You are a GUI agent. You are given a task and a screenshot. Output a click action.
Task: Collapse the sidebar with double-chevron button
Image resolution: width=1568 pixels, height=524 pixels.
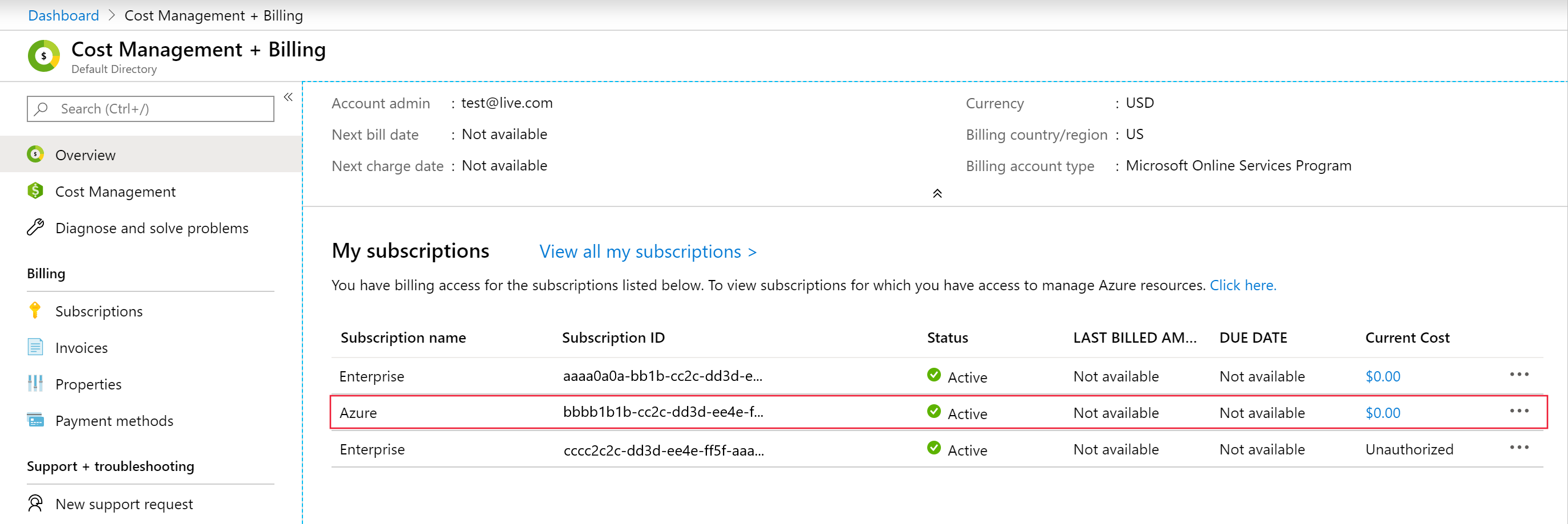point(288,98)
